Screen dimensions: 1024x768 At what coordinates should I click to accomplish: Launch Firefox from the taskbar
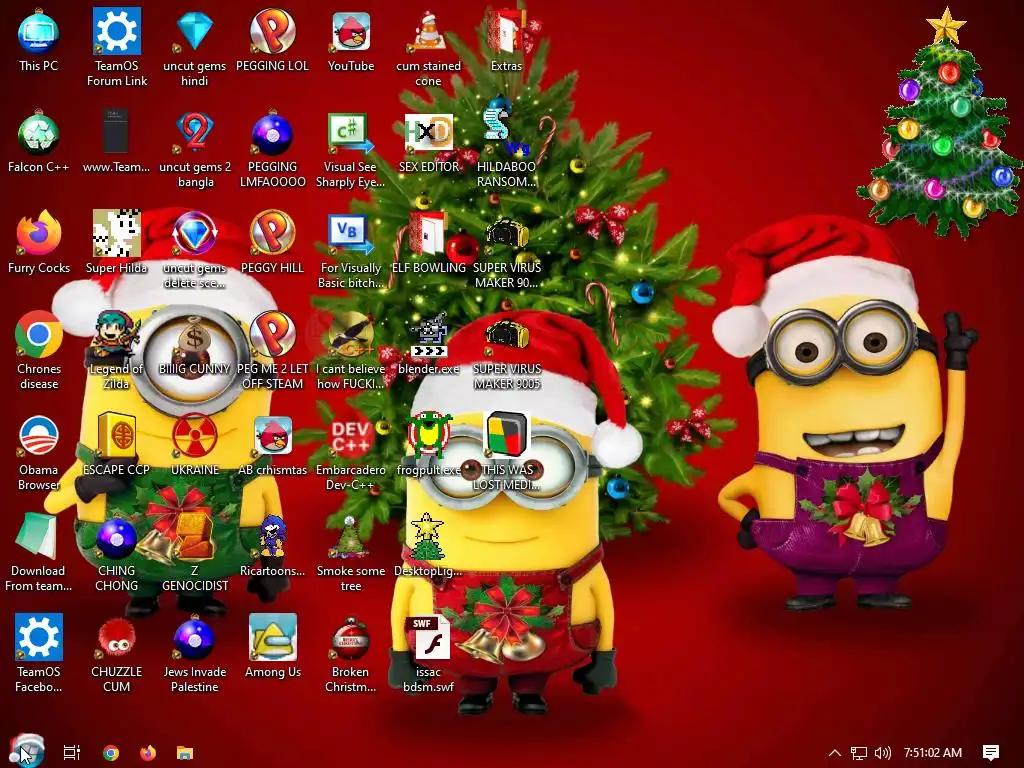point(148,752)
